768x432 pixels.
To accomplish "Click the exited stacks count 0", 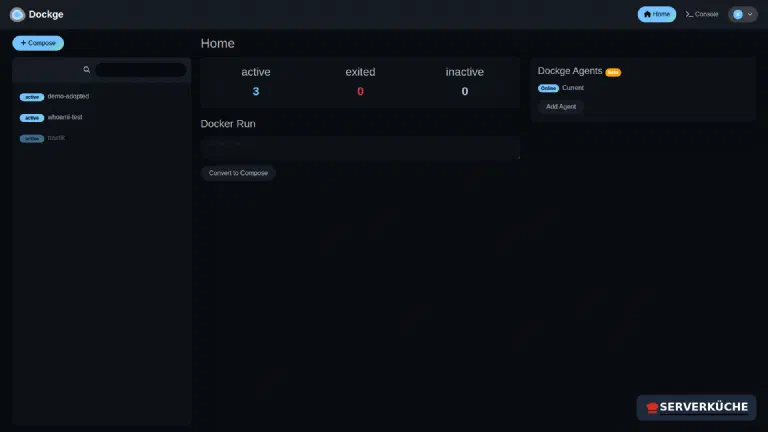I will click(360, 92).
